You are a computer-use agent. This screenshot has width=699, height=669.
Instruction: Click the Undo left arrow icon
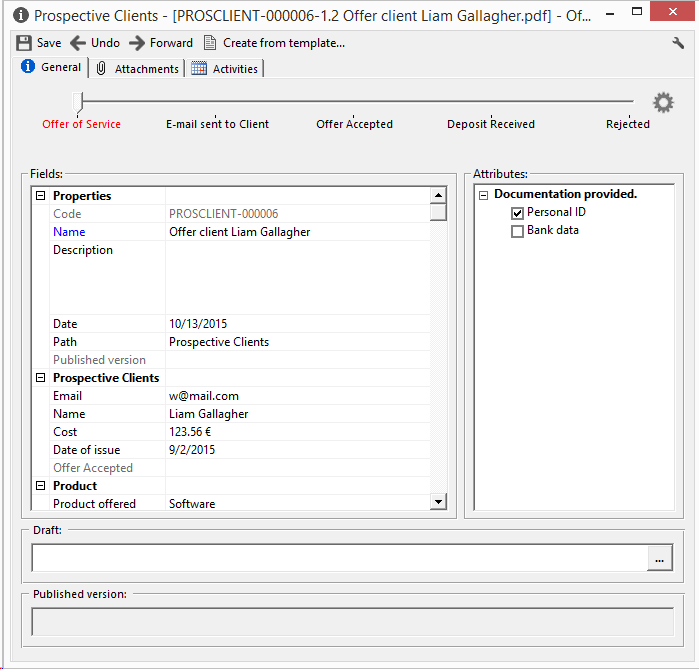(x=78, y=43)
